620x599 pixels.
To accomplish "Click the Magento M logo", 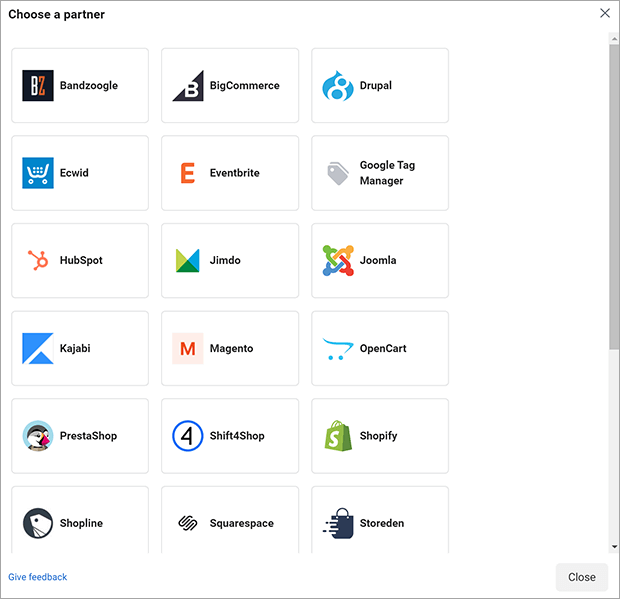I will pos(188,348).
